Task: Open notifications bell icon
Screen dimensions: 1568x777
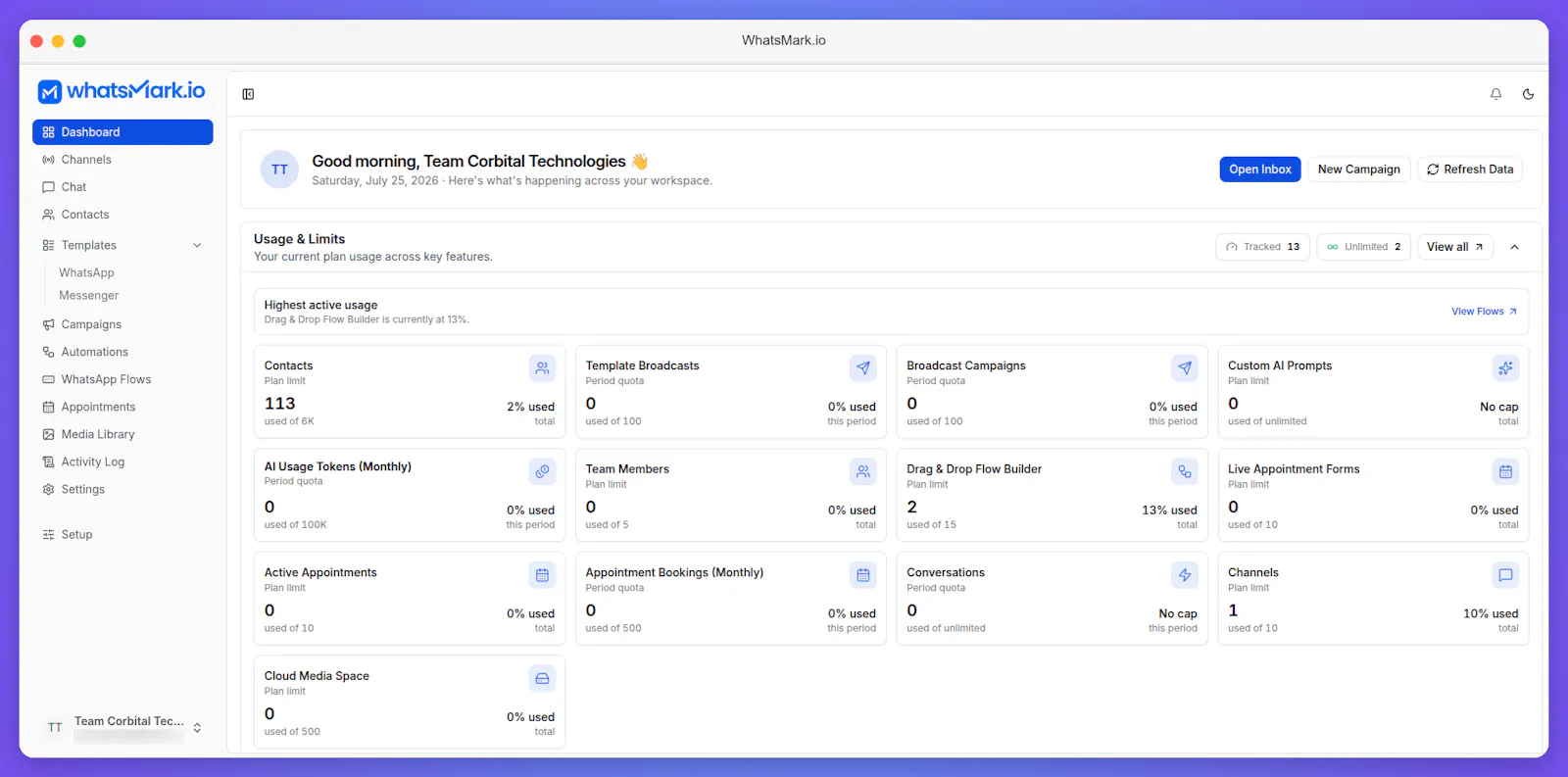Action: tap(1495, 94)
